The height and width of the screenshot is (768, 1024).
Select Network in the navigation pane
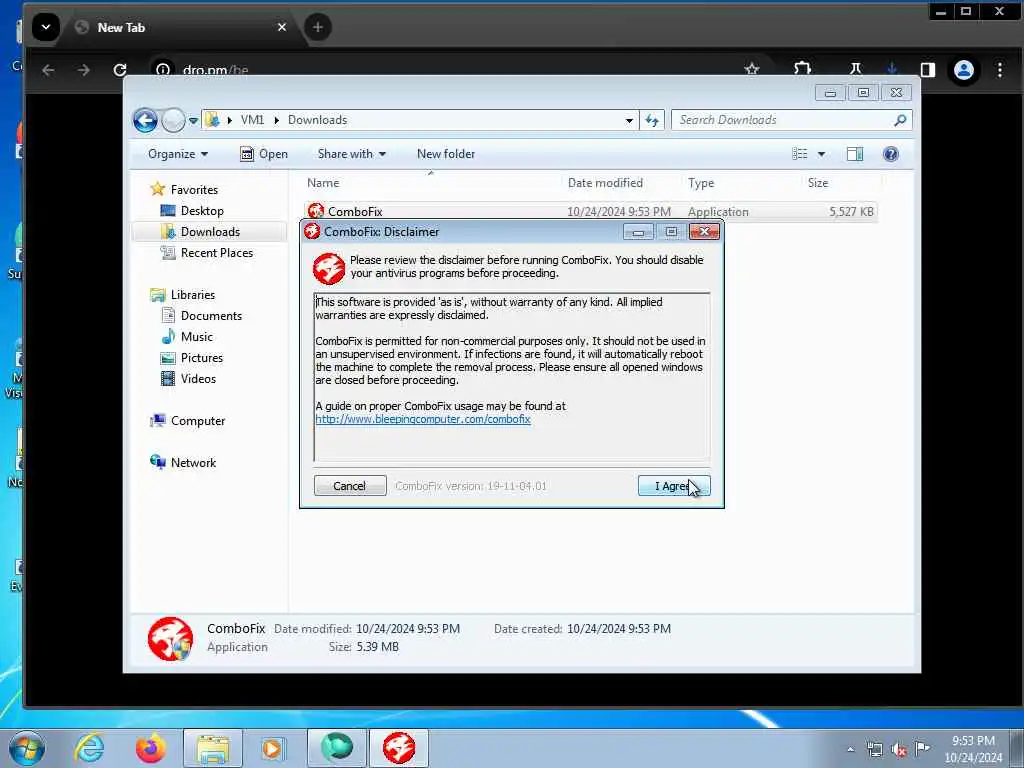click(x=193, y=463)
